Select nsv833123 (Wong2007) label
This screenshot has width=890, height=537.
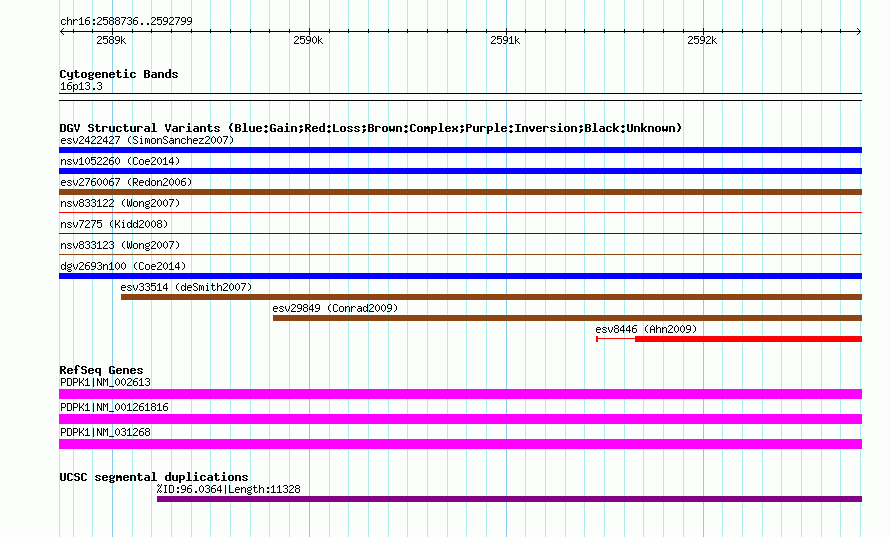[120, 245]
